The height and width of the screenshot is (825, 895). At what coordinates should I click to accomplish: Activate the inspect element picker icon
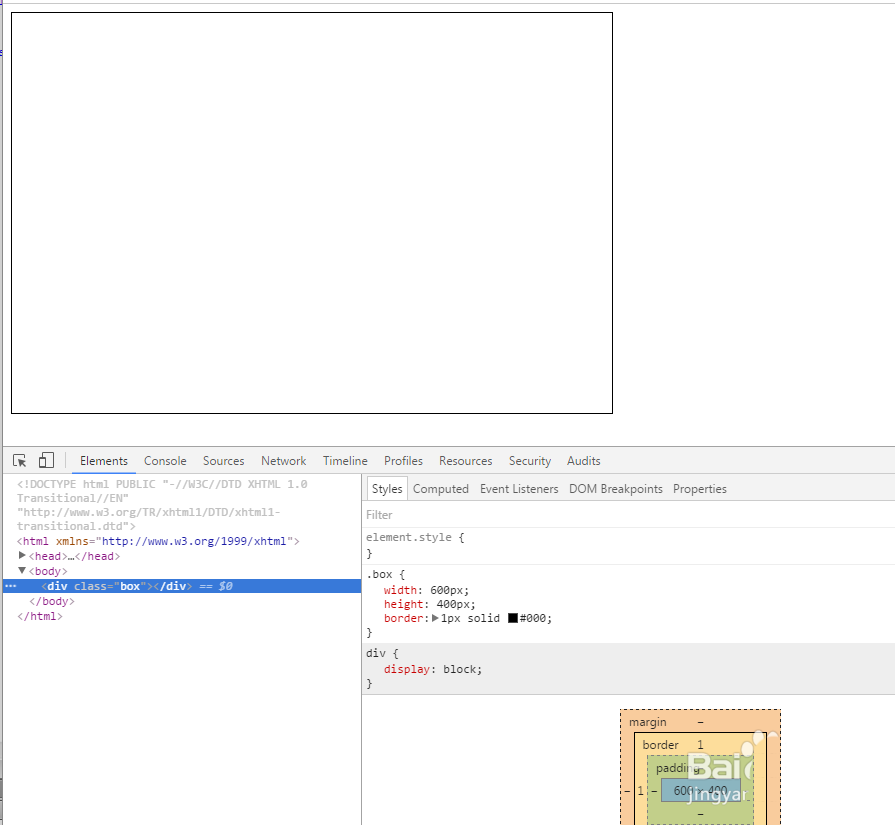[20, 461]
